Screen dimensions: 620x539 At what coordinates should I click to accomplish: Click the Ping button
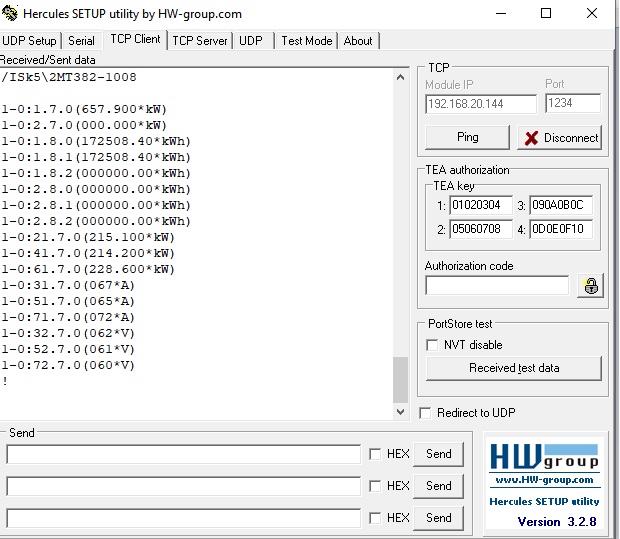point(467,137)
